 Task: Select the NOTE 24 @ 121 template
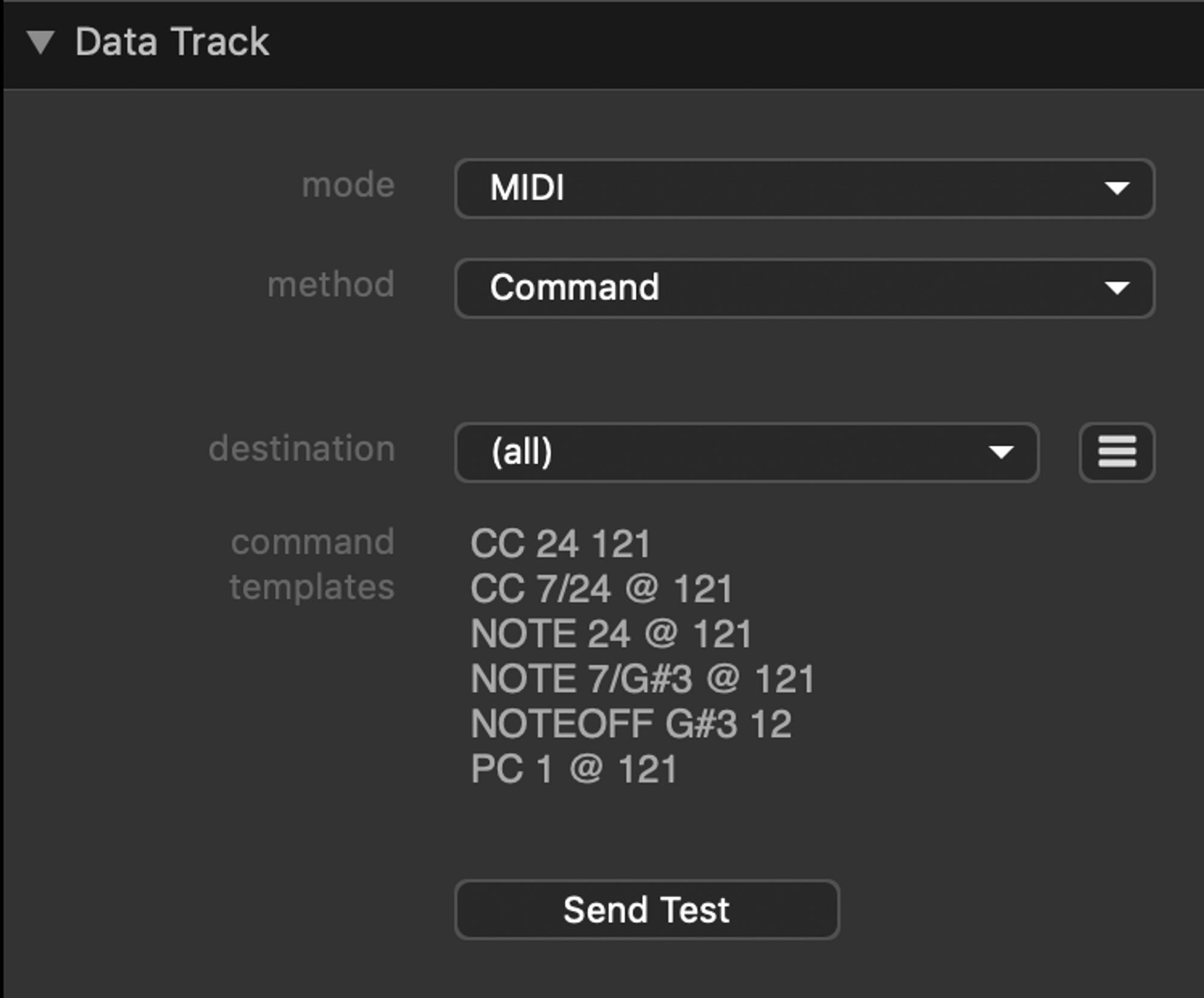point(611,634)
